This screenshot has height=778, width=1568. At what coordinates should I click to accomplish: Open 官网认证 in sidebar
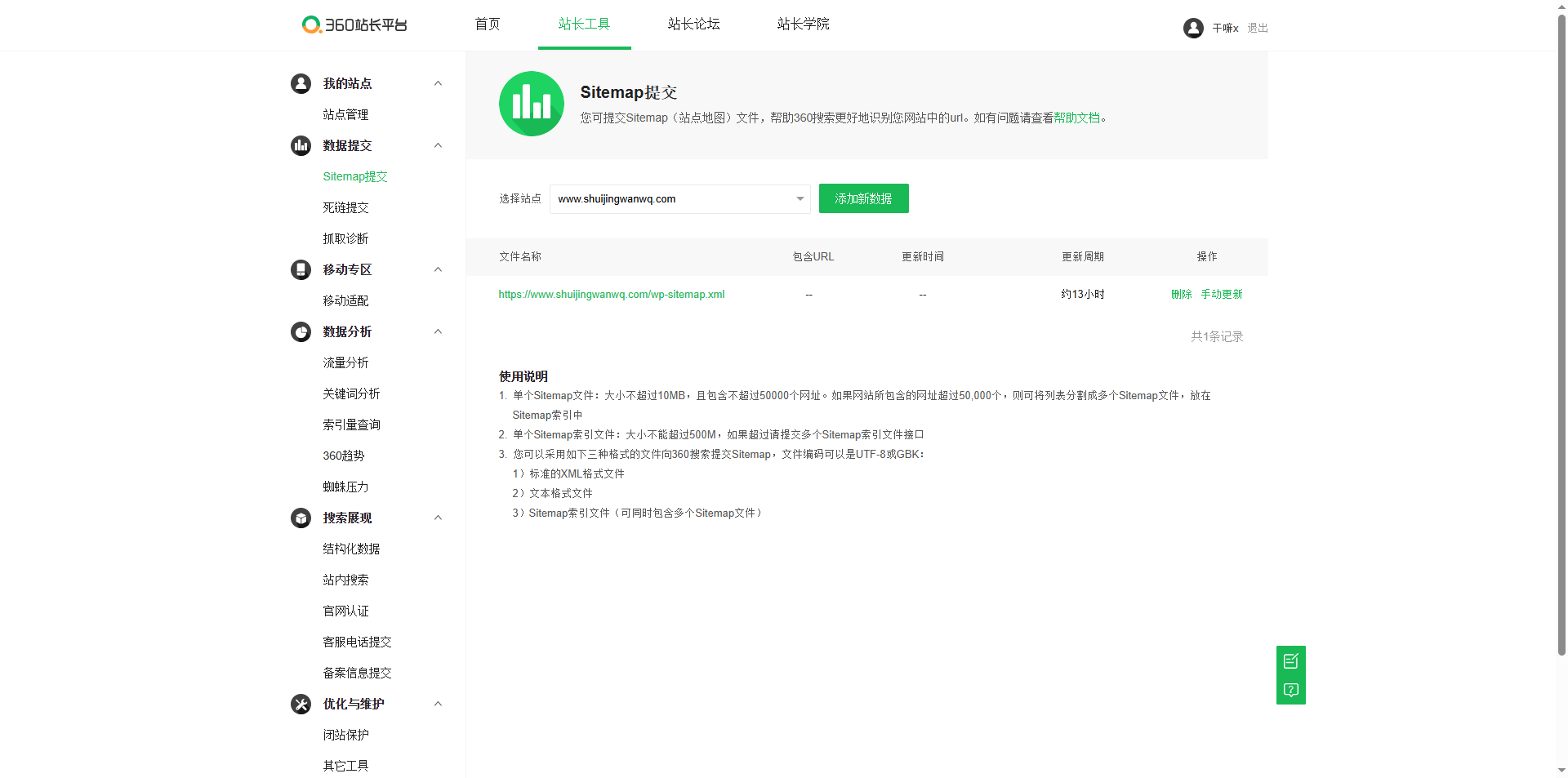345,611
